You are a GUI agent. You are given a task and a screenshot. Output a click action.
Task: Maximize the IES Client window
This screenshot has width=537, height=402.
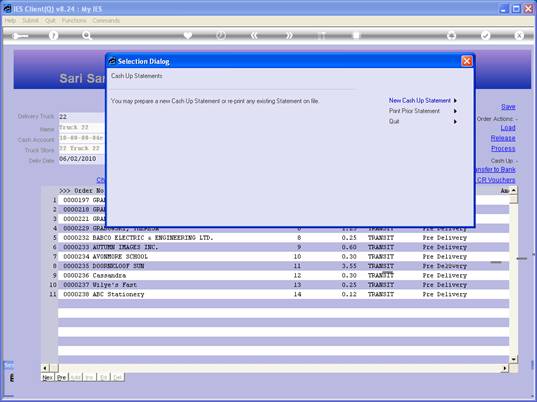point(516,9)
